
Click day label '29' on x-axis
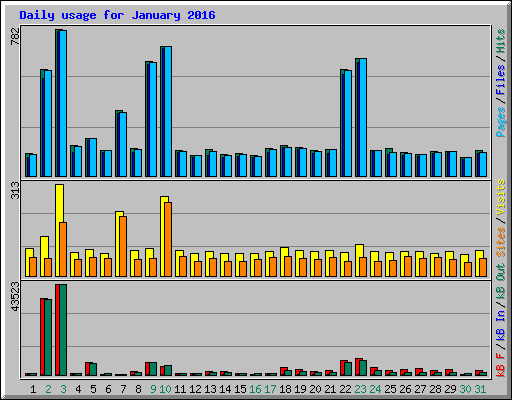450,389
